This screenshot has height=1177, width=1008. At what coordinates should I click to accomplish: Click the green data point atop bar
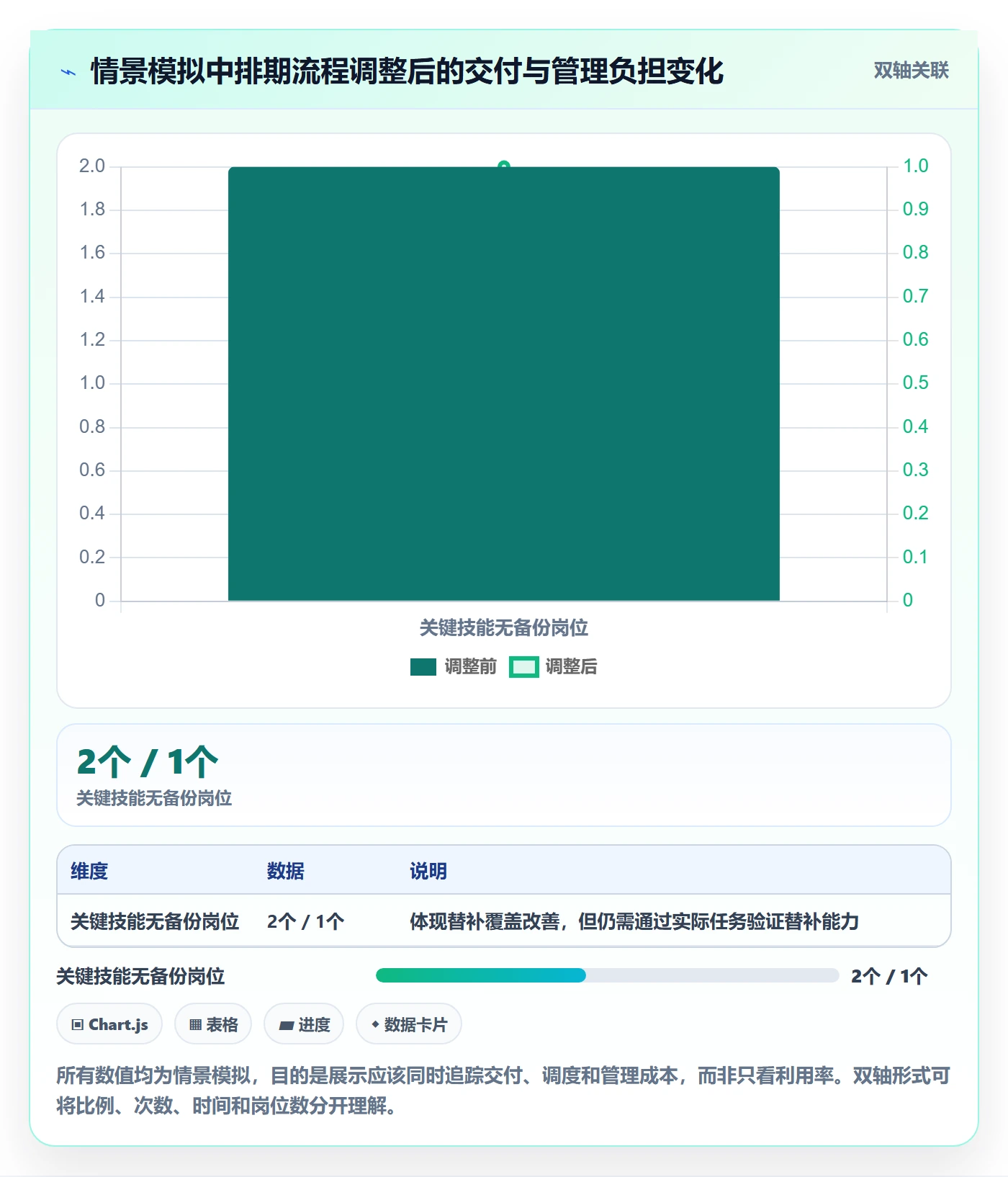point(504,166)
